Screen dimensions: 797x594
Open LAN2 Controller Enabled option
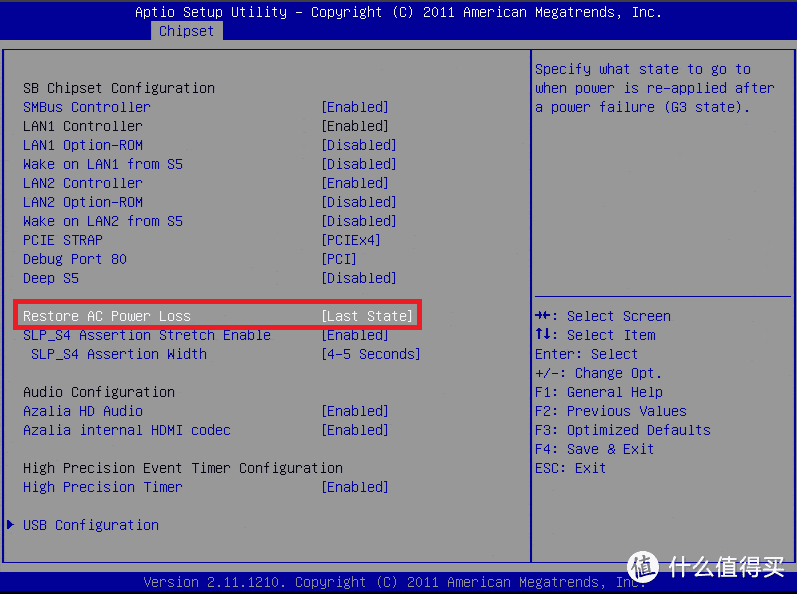click(355, 183)
